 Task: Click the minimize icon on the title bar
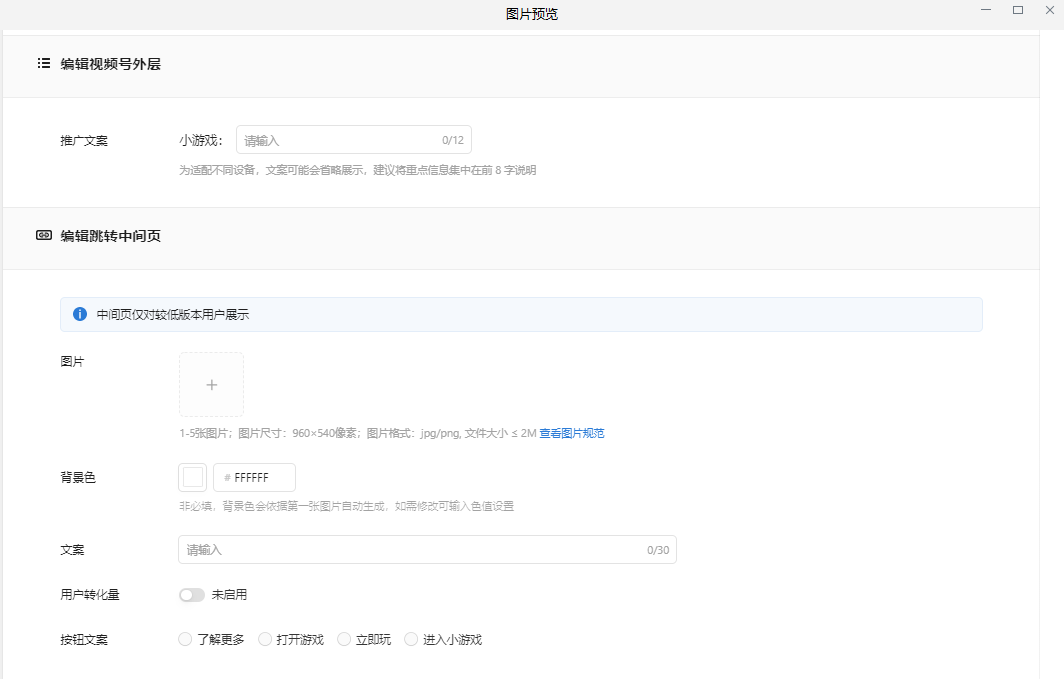tap(985, 10)
